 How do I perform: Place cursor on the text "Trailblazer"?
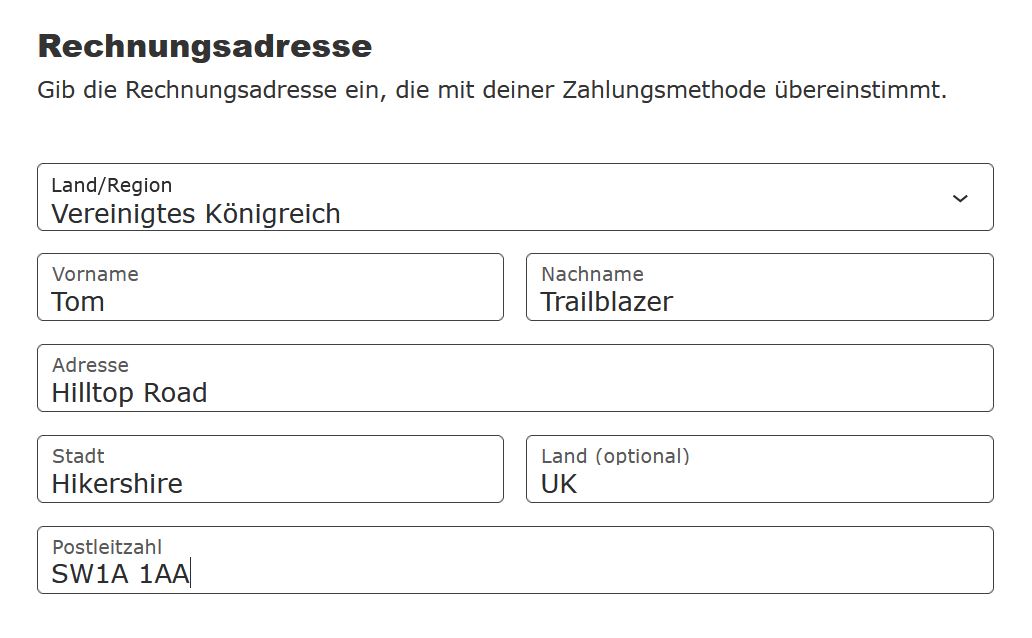[x=607, y=302]
